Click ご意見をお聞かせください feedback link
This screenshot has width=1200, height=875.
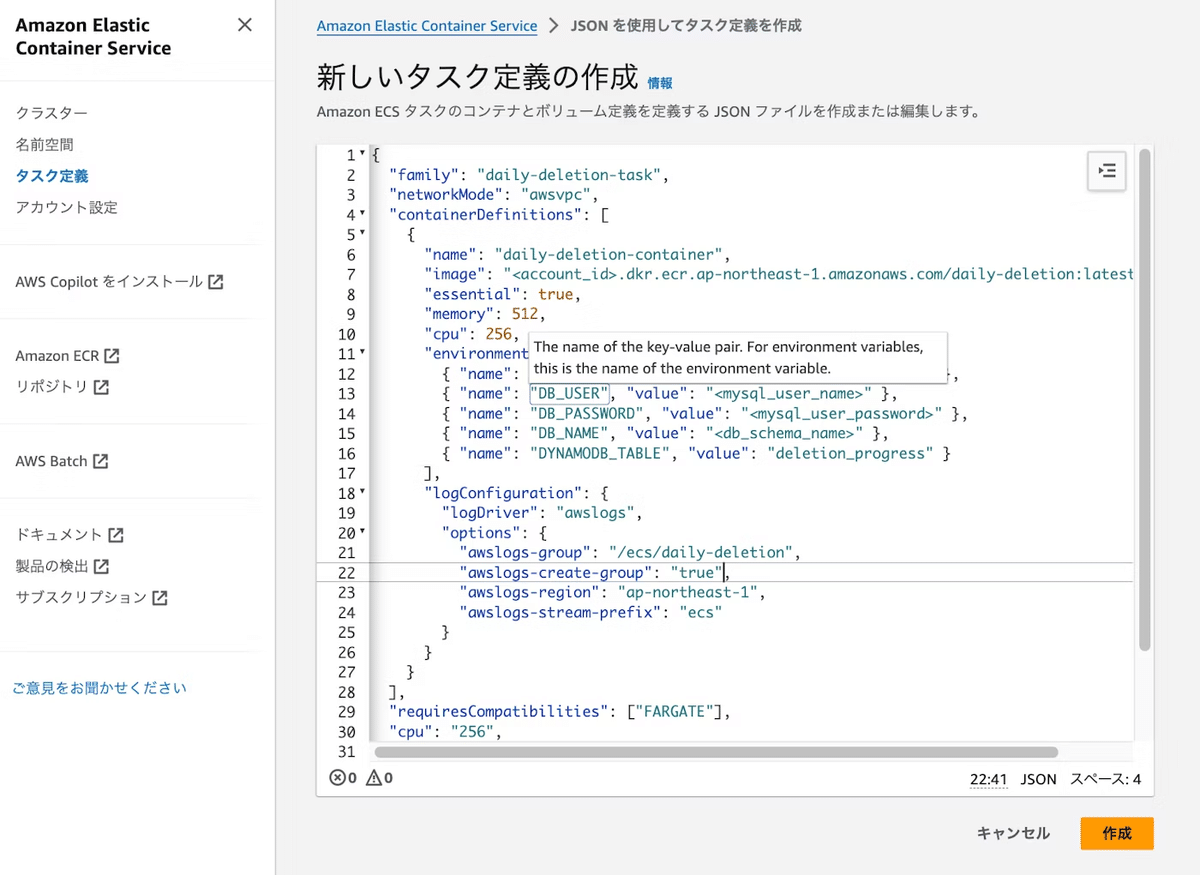pos(99,688)
